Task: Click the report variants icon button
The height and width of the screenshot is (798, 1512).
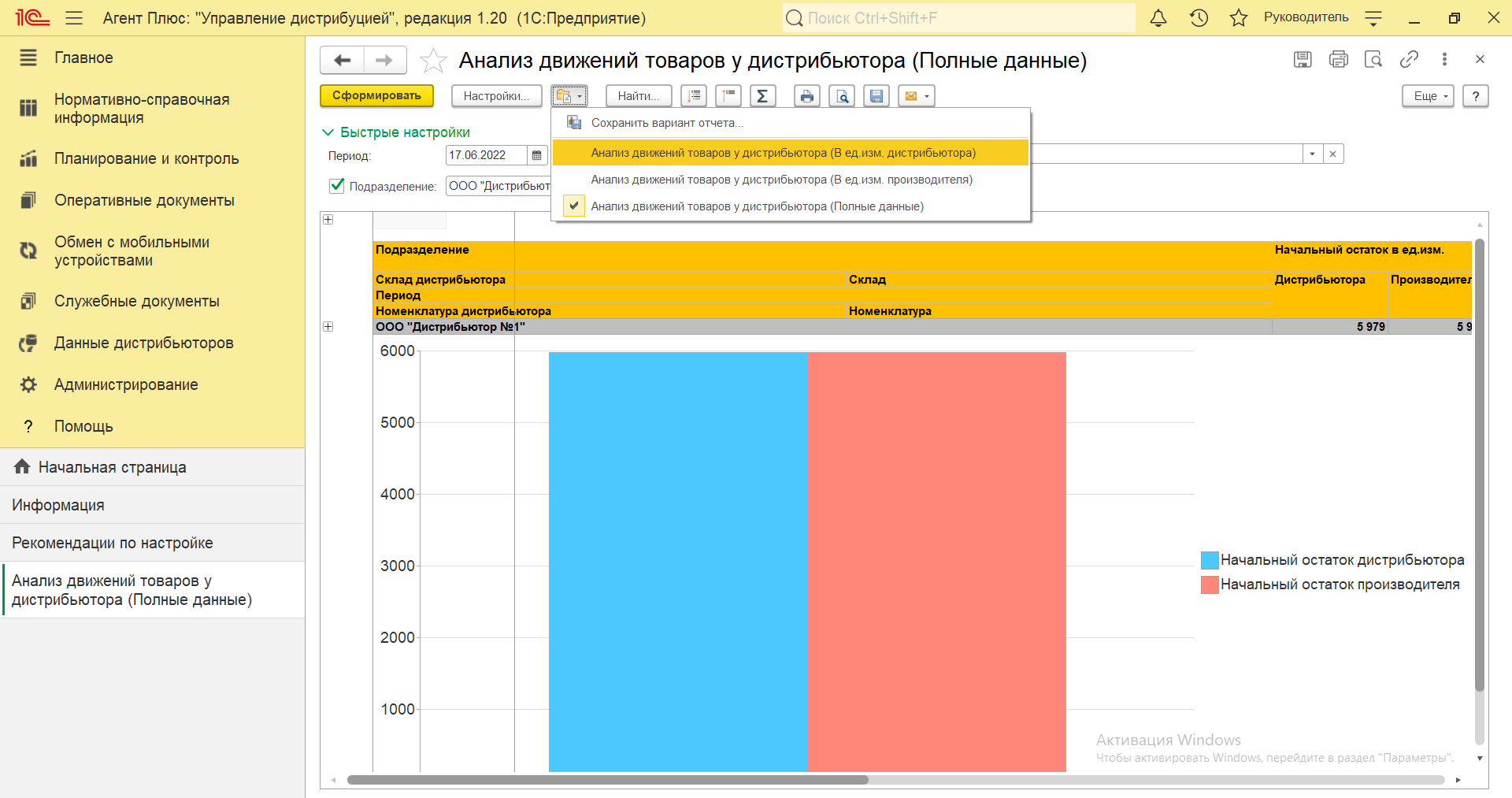Action: pyautogui.click(x=569, y=96)
